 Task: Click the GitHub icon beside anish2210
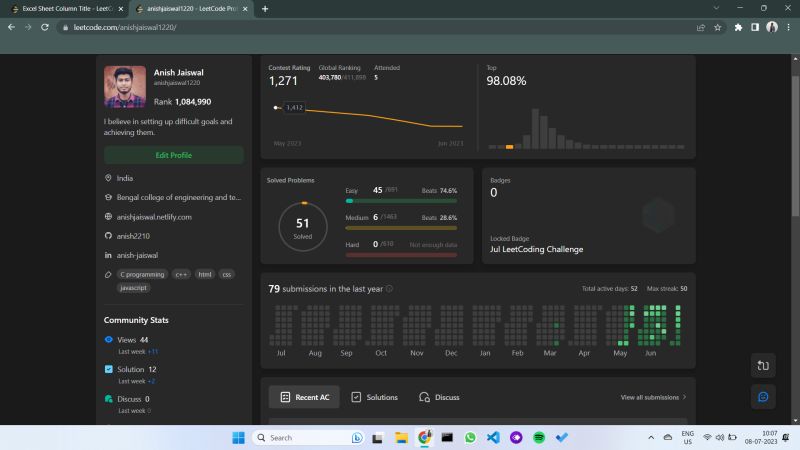point(108,235)
